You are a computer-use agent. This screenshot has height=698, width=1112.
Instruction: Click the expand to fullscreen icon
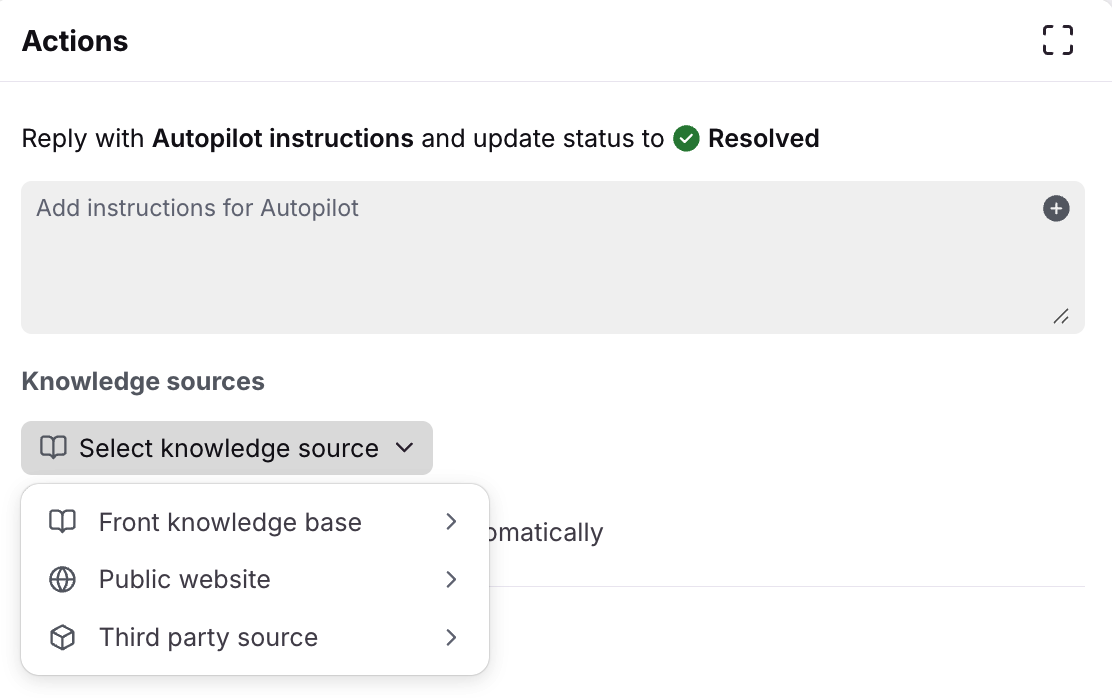click(1057, 41)
